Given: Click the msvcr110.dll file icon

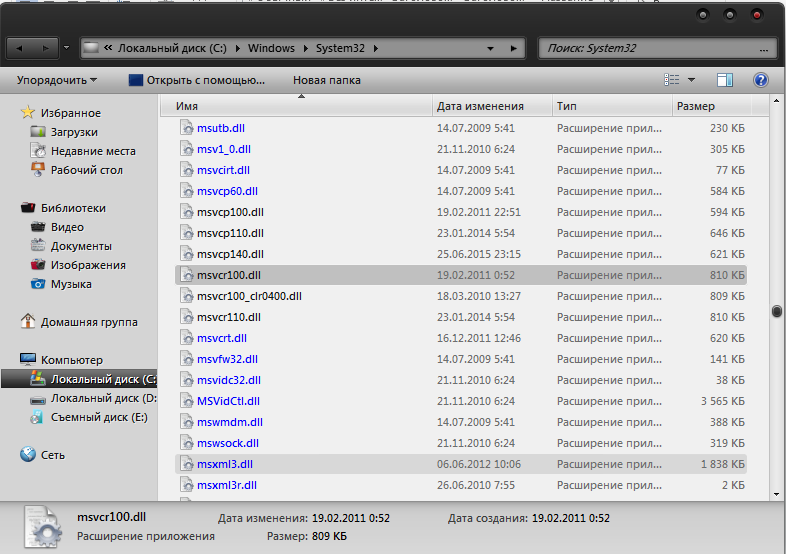Looking at the screenshot, I should [186, 317].
